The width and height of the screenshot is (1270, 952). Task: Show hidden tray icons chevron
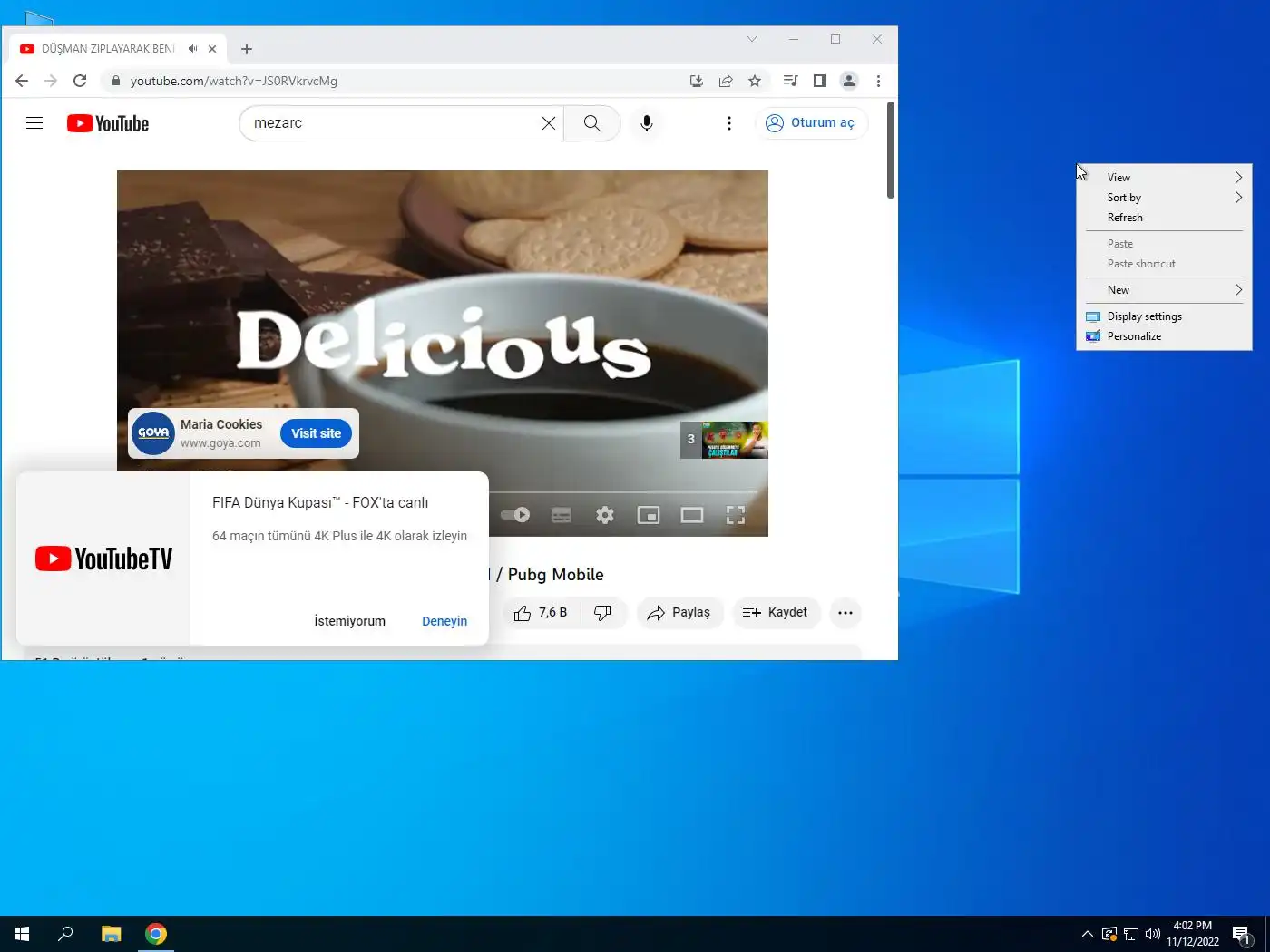[x=1088, y=934]
